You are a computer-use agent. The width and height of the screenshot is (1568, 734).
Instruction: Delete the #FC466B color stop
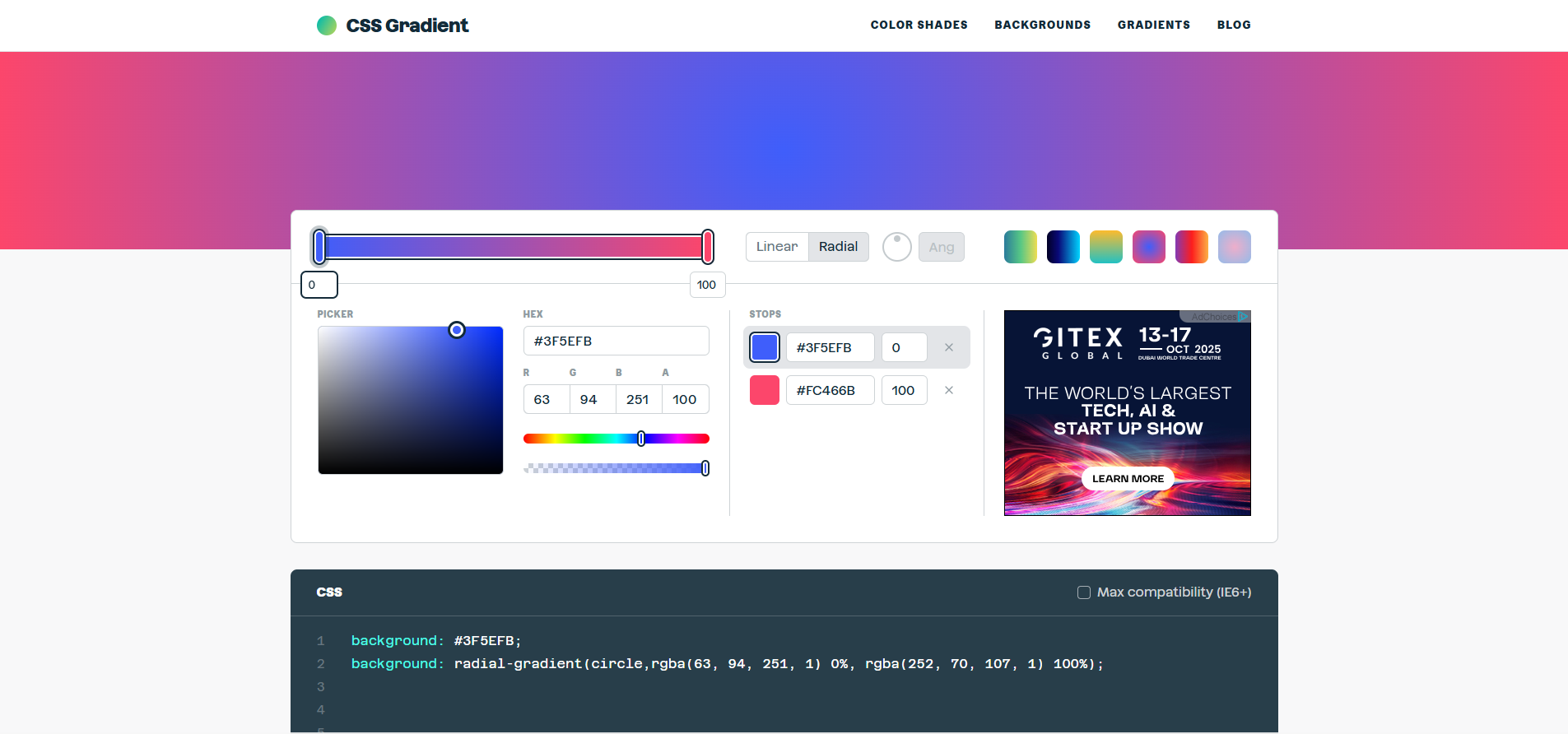coord(948,390)
